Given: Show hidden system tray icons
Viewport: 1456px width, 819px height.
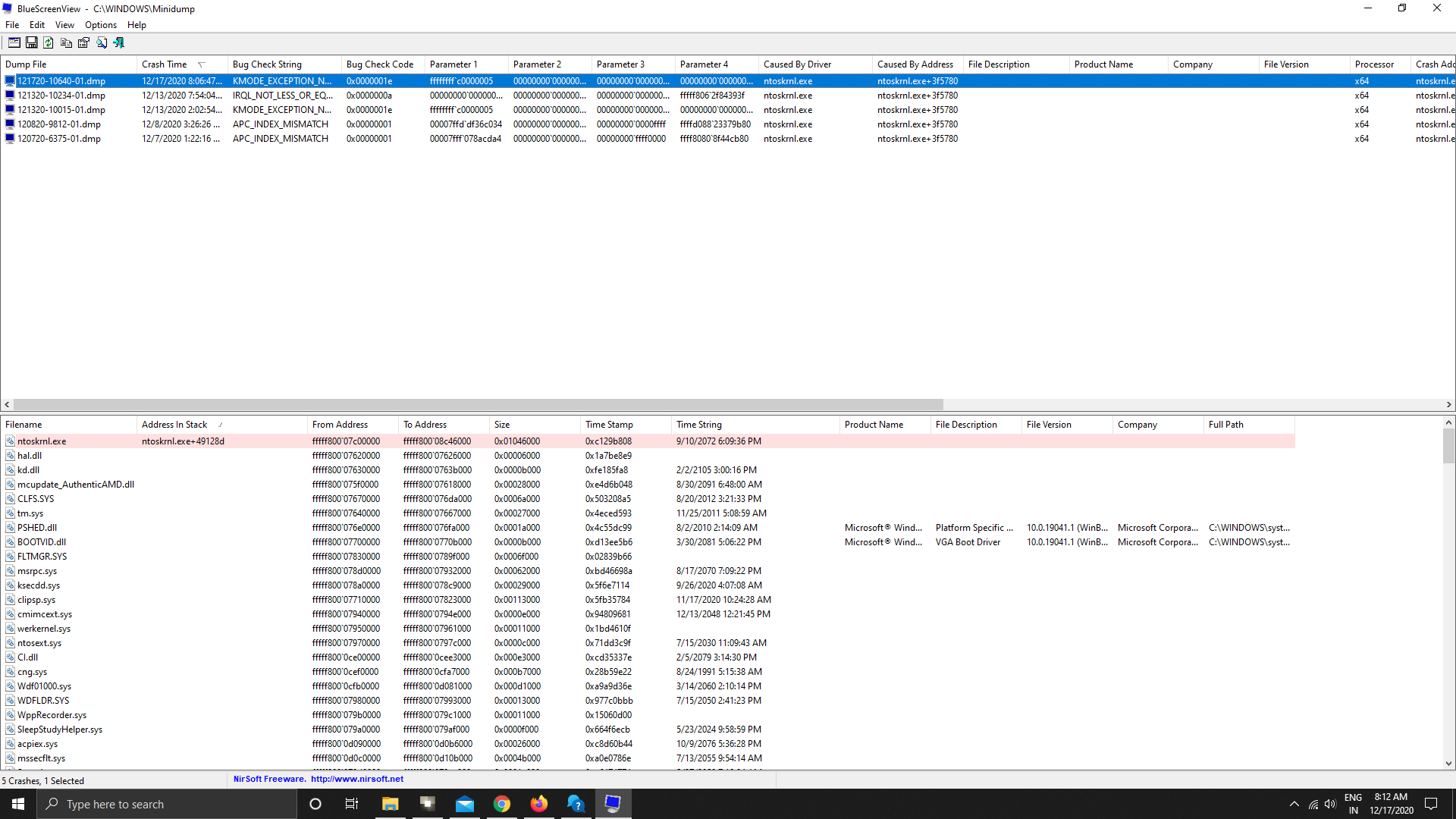Looking at the screenshot, I should click(1294, 804).
